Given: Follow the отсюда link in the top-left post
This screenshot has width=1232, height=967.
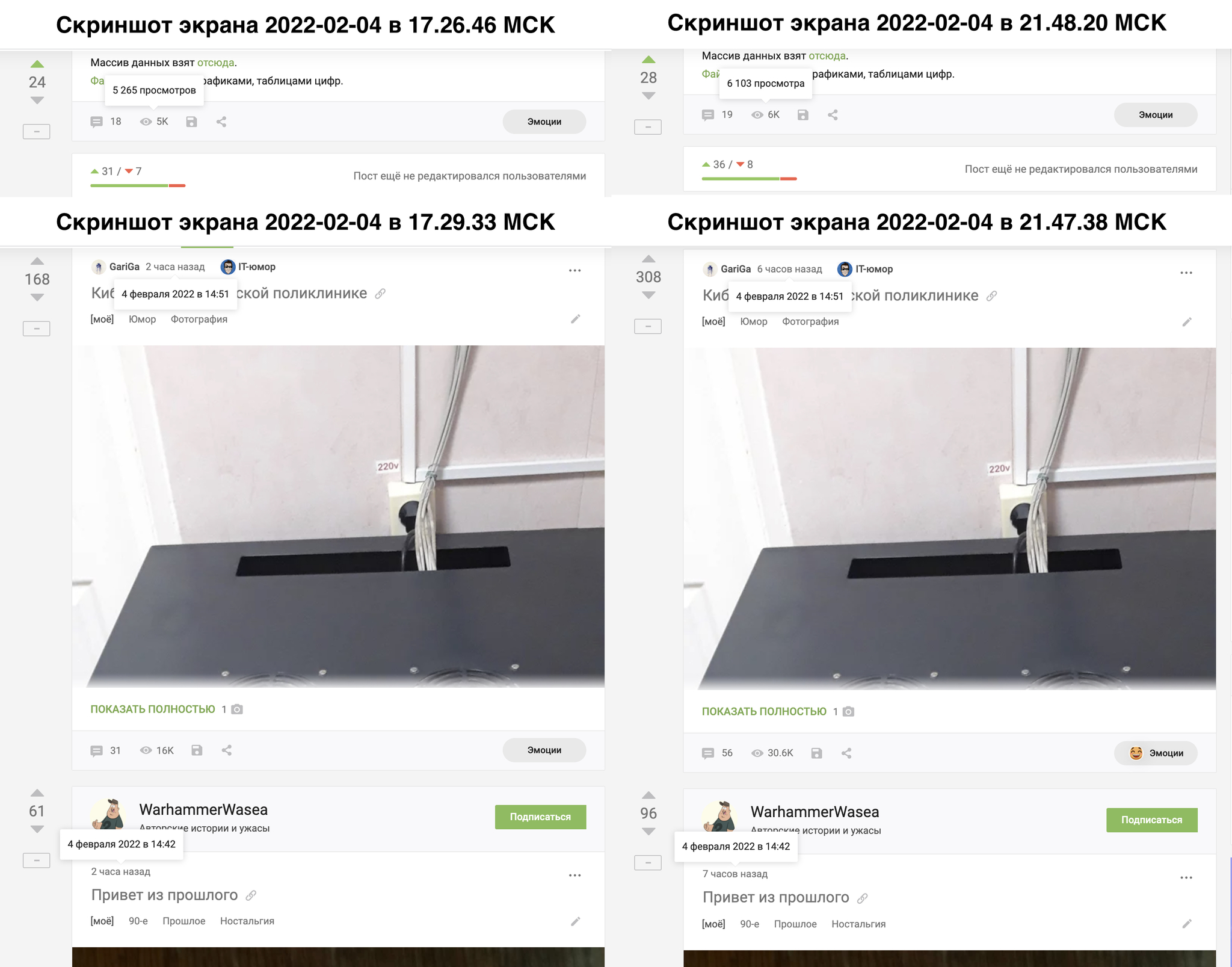Looking at the screenshot, I should (x=216, y=63).
